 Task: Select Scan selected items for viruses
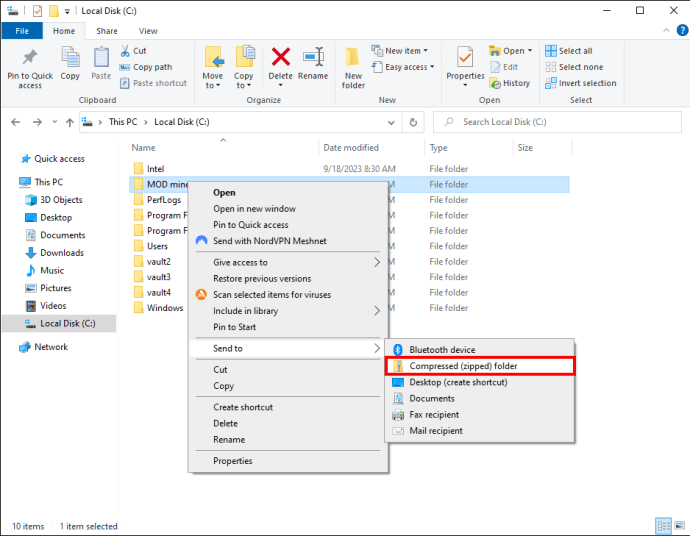[288, 295]
